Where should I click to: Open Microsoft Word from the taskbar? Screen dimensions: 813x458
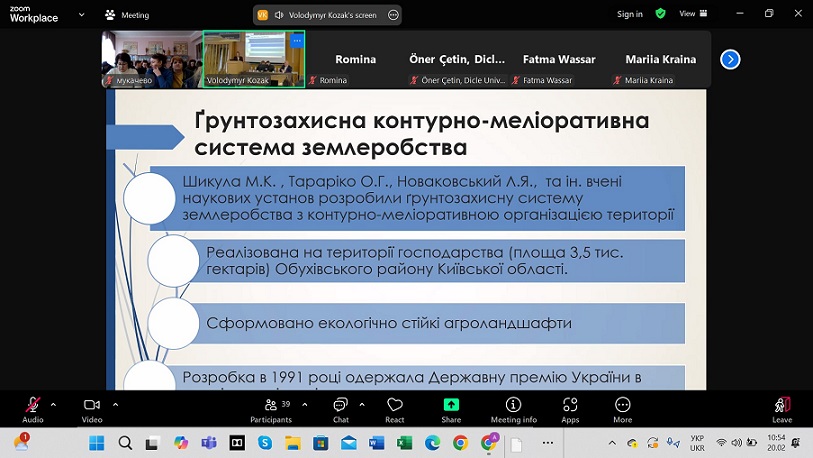tap(376, 443)
